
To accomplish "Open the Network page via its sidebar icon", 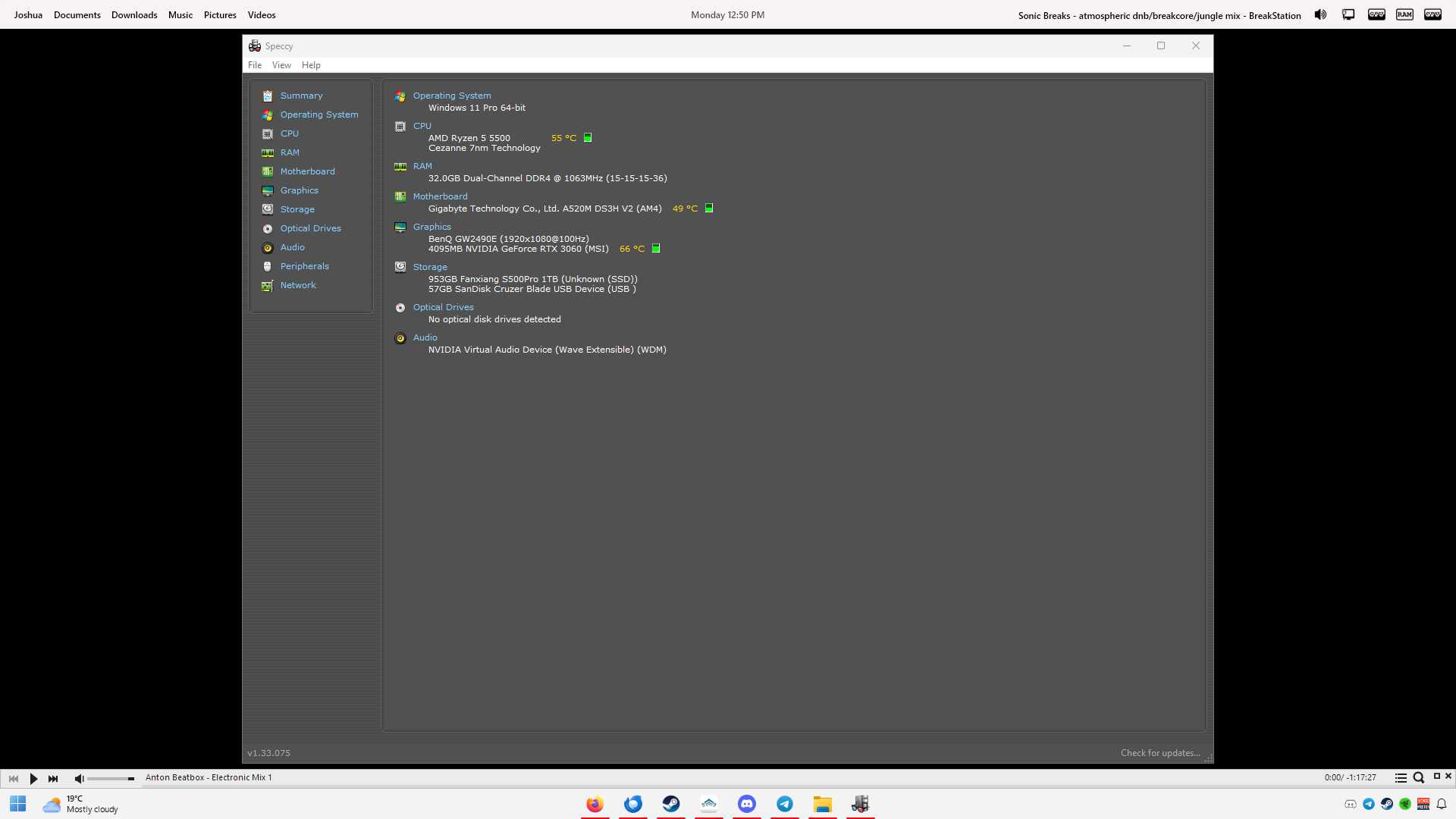I will 268,285.
